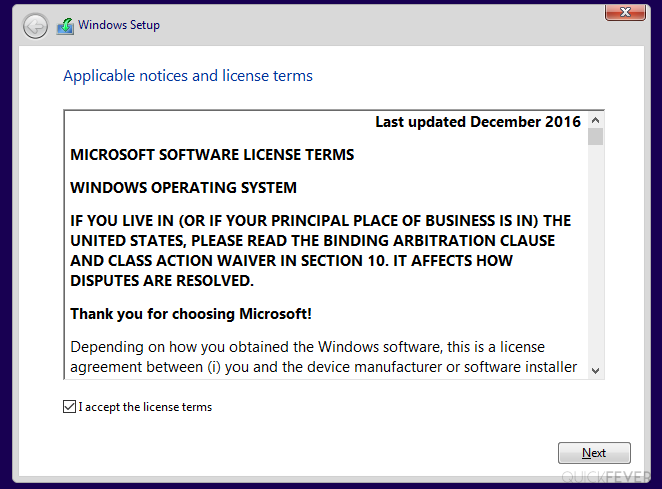Click the 'Thank you for choosing Microsoft!' line
The height and width of the screenshot is (489, 662).
coord(191,314)
